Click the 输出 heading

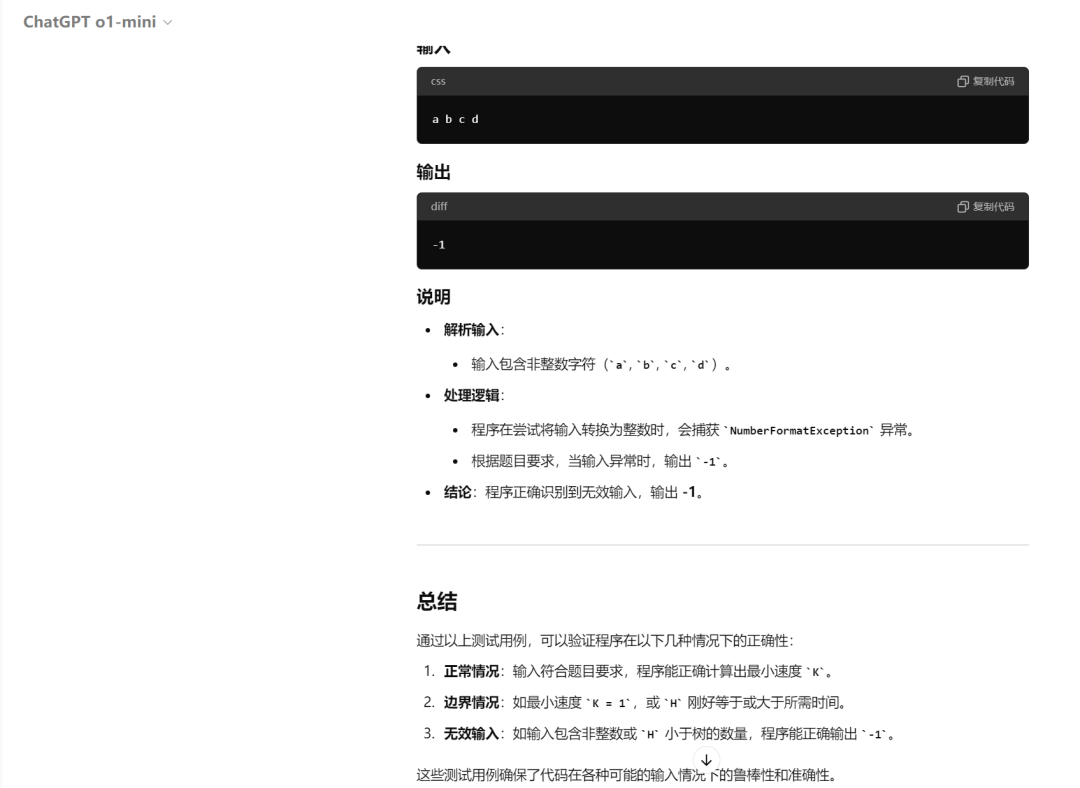(x=433, y=172)
